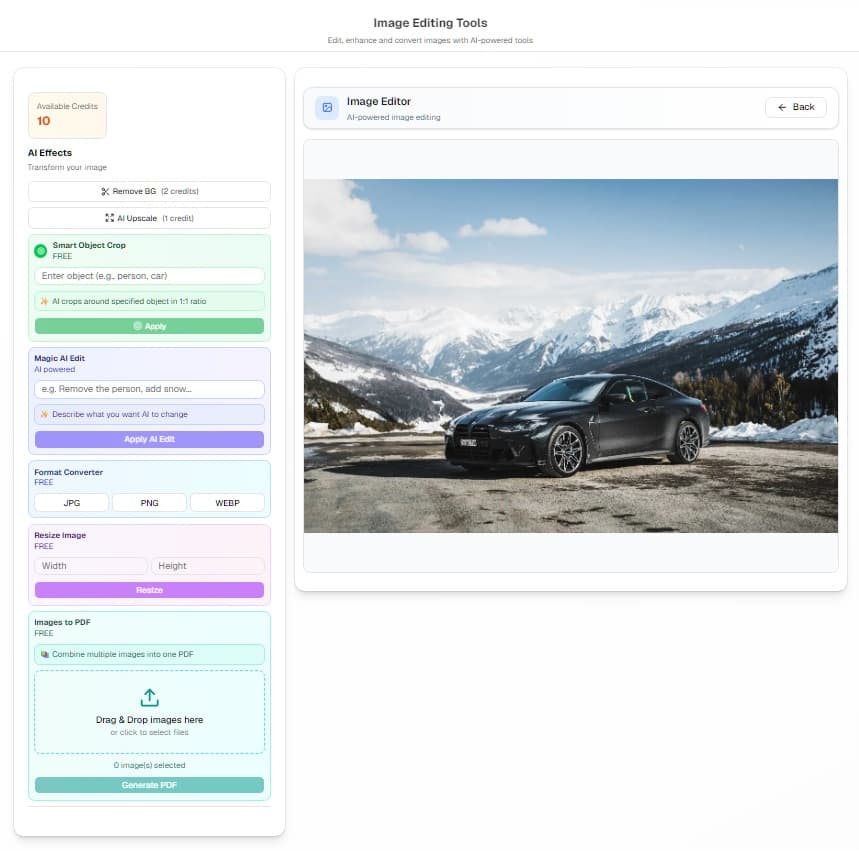
Task: Click the Remove BG button
Action: [149, 191]
